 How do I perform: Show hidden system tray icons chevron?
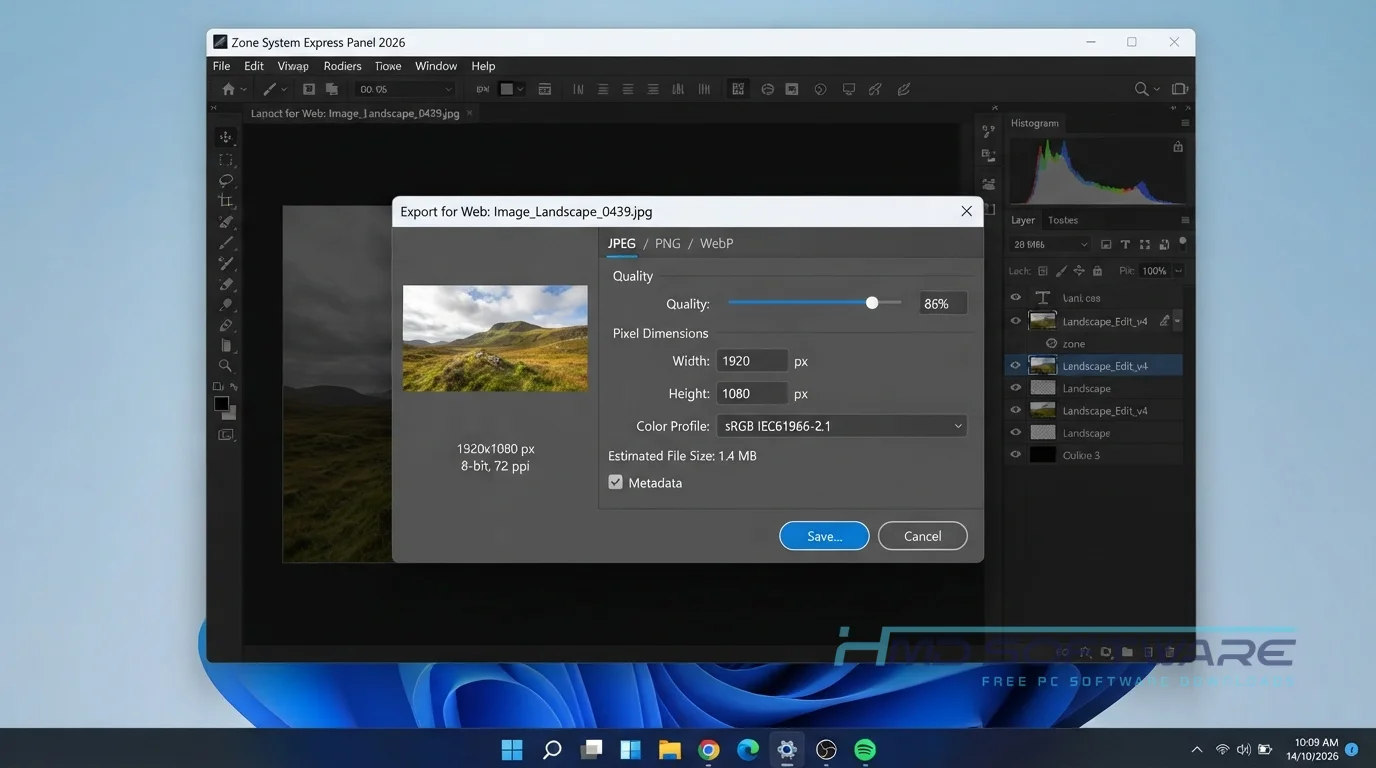point(1197,749)
